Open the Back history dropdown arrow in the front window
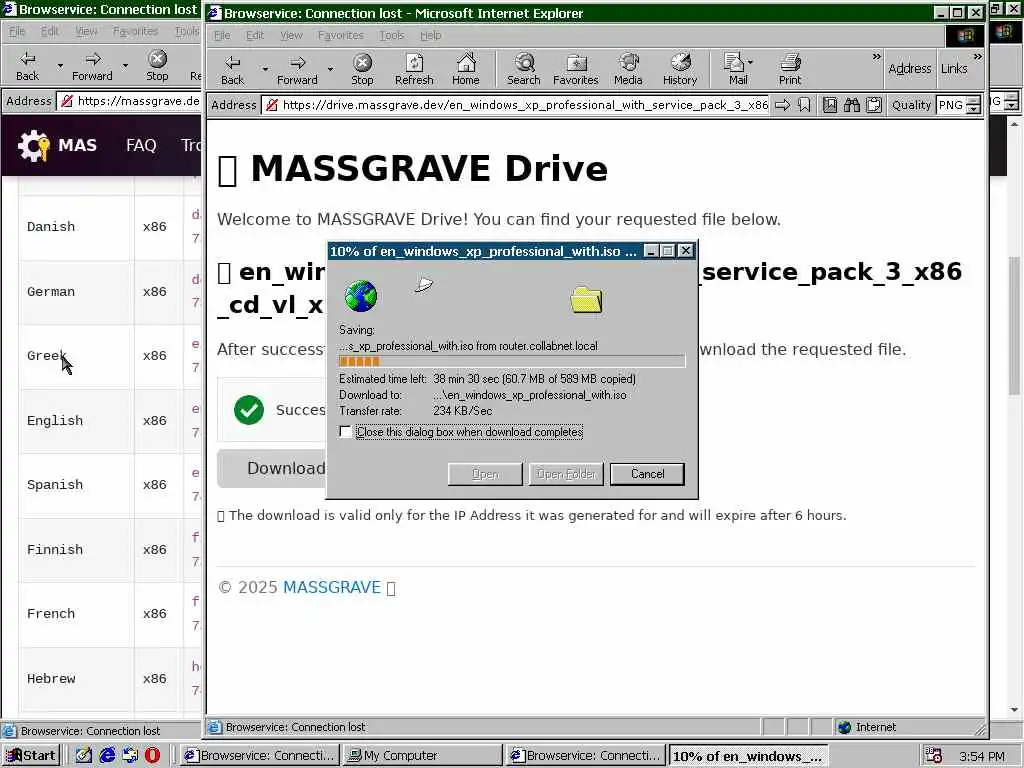 [264, 69]
